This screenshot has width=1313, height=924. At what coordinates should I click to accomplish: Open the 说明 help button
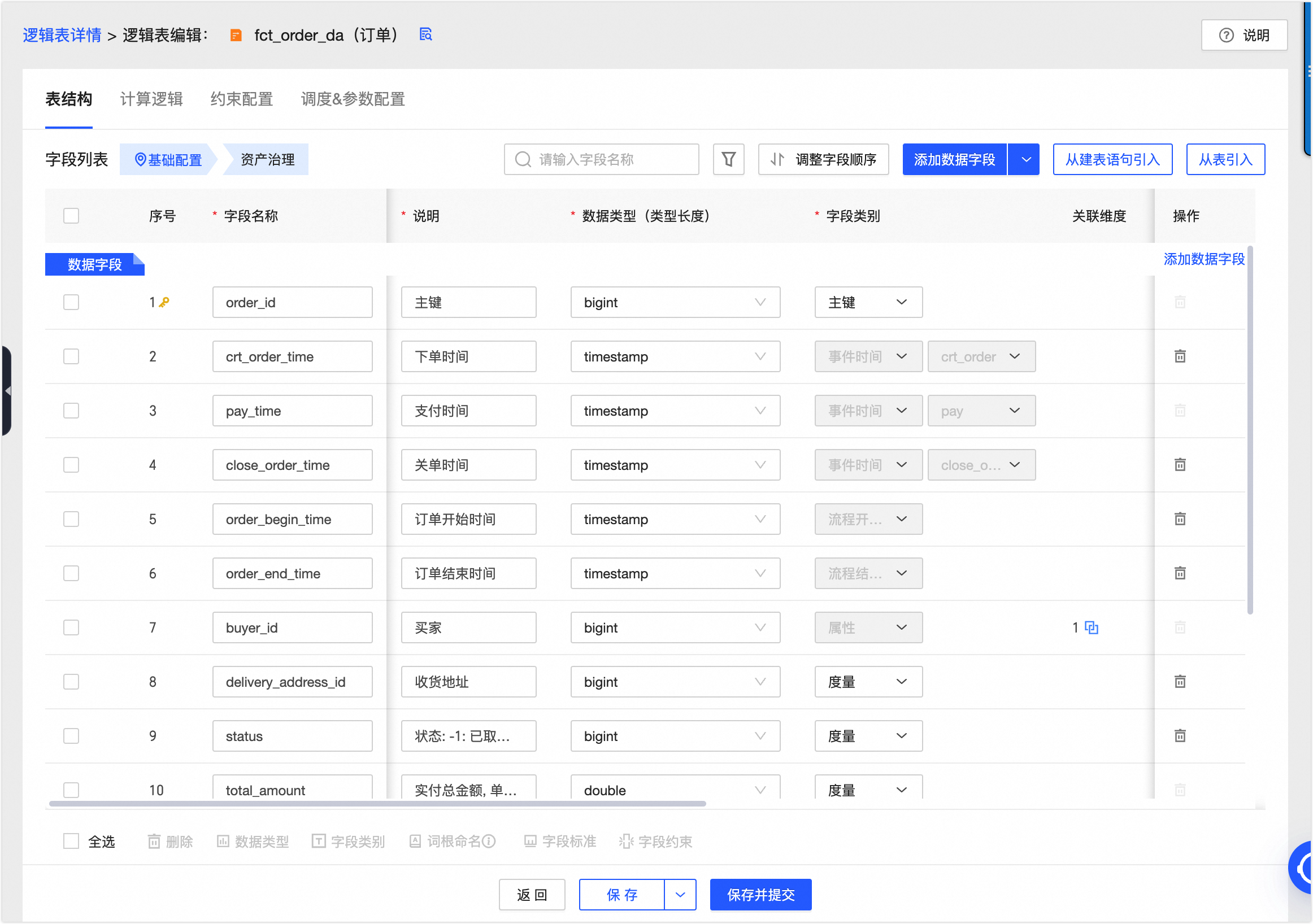pos(1244,36)
